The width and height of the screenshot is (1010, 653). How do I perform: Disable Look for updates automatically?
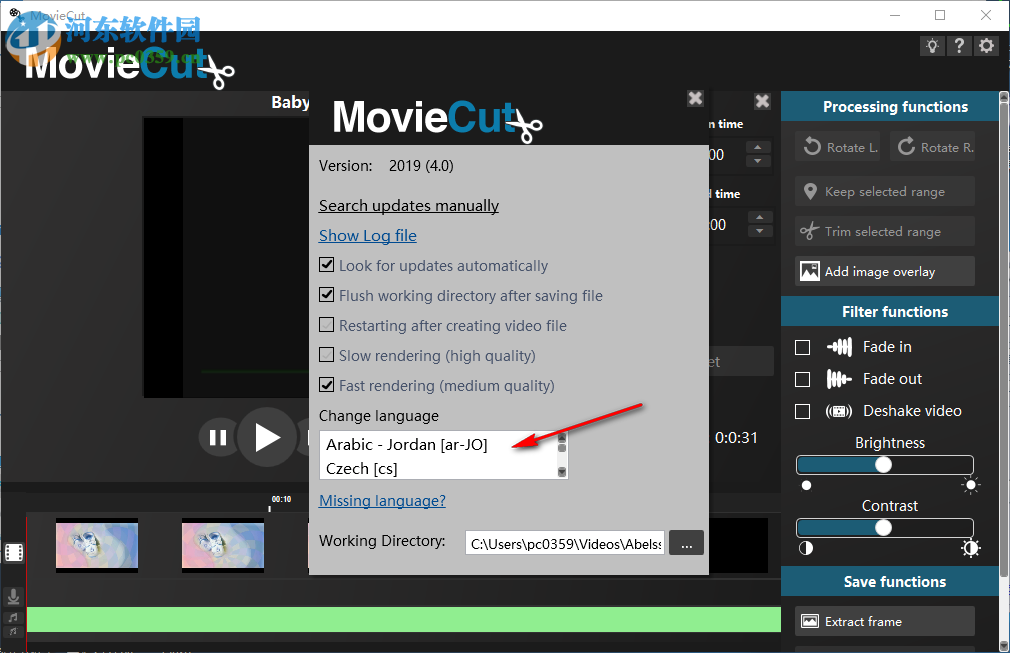point(326,265)
